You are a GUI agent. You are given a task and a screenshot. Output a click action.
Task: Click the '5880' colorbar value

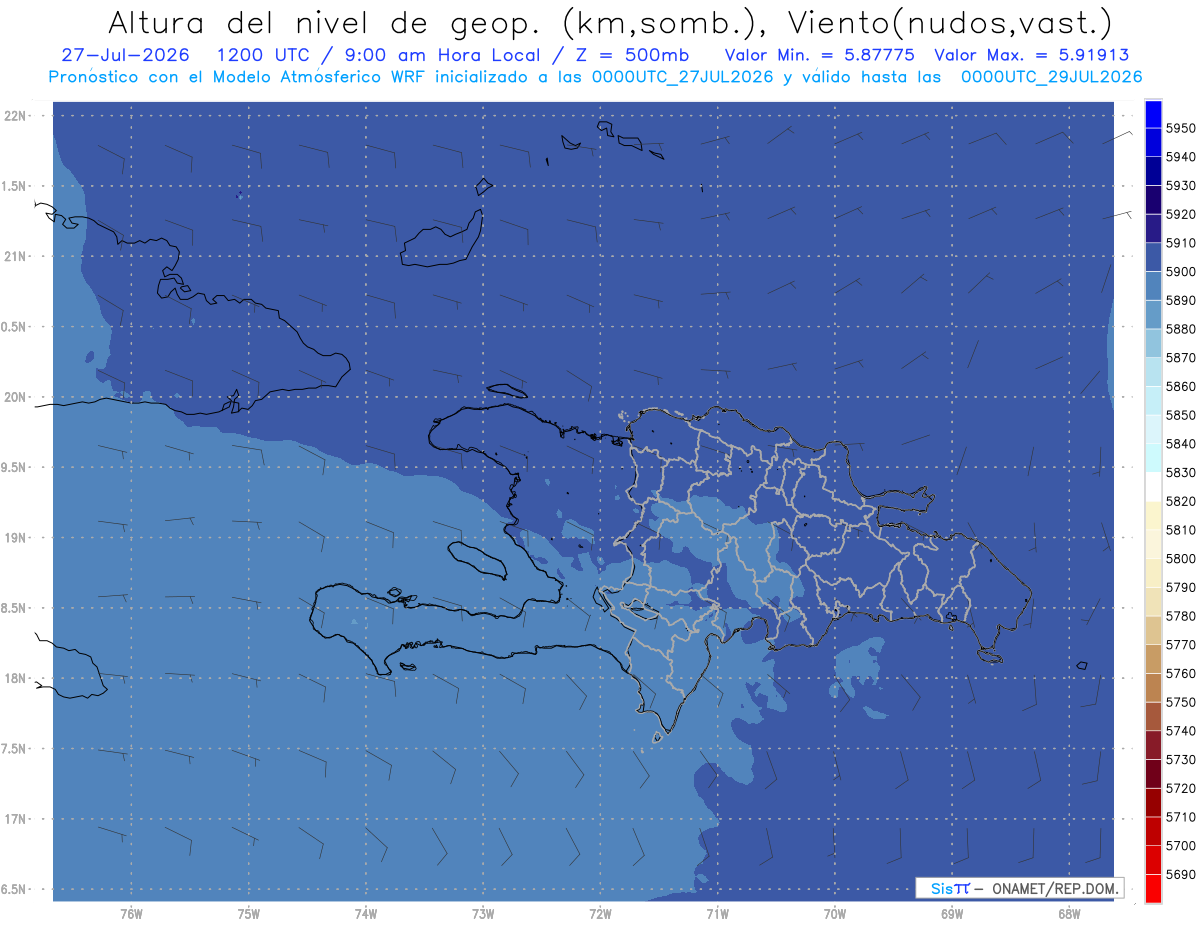1181,329
